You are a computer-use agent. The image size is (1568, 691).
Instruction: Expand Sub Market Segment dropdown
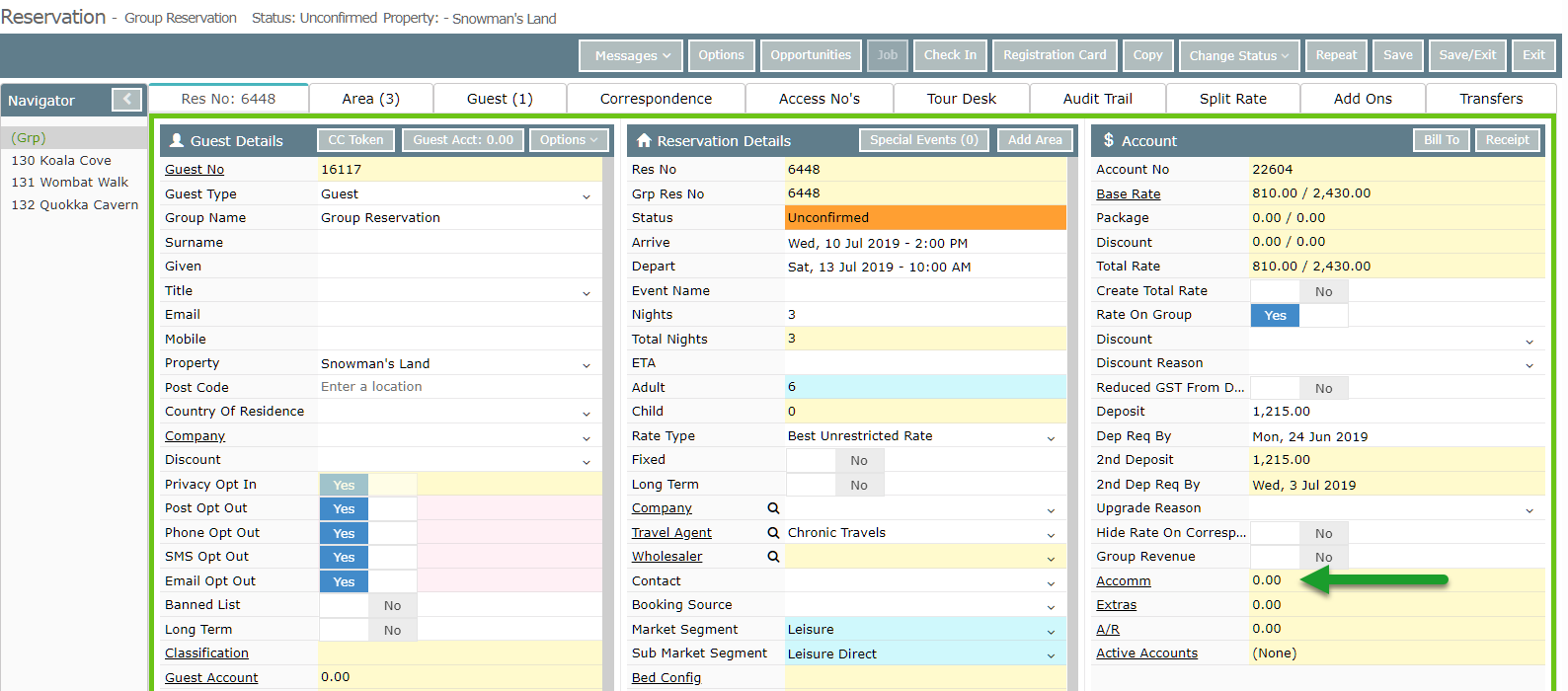coord(1051,654)
